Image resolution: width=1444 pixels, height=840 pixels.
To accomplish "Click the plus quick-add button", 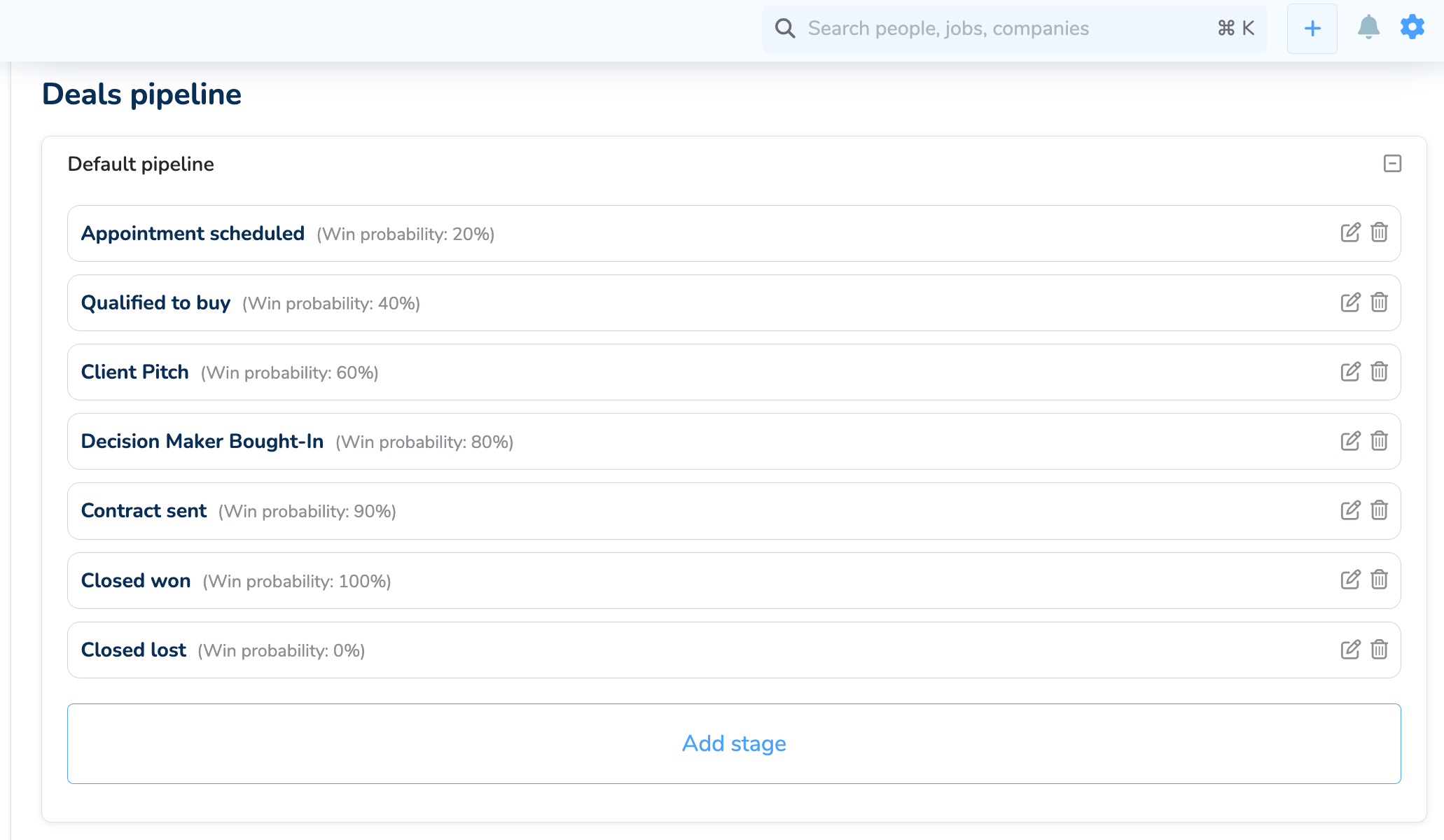I will tap(1312, 29).
